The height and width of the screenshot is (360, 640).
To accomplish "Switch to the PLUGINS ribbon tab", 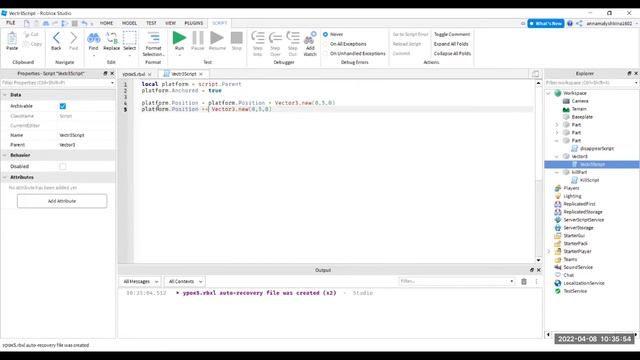I will click(x=194, y=23).
